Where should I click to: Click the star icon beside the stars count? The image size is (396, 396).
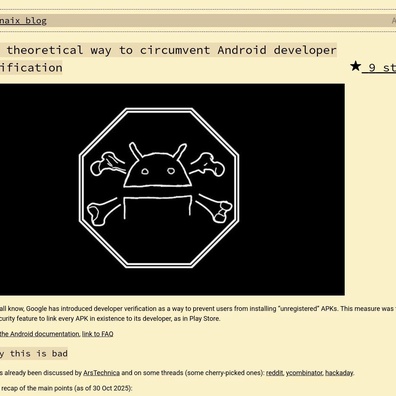[356, 66]
